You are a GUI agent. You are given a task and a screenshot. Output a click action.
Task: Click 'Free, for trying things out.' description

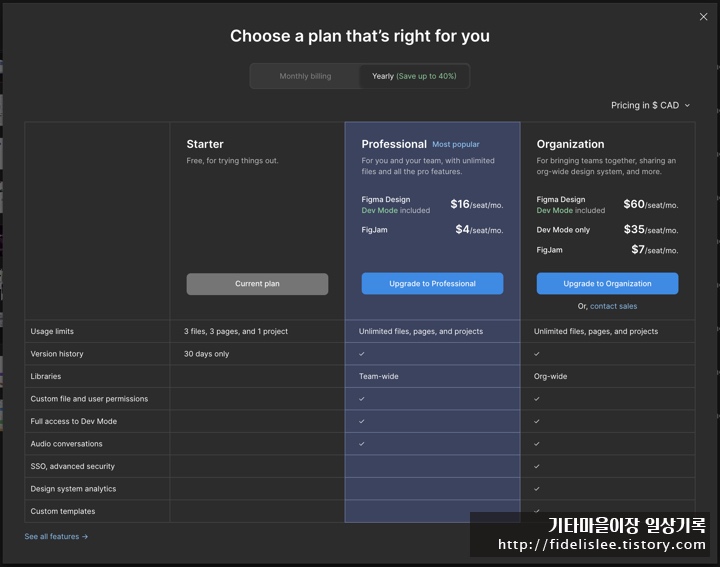click(232, 161)
